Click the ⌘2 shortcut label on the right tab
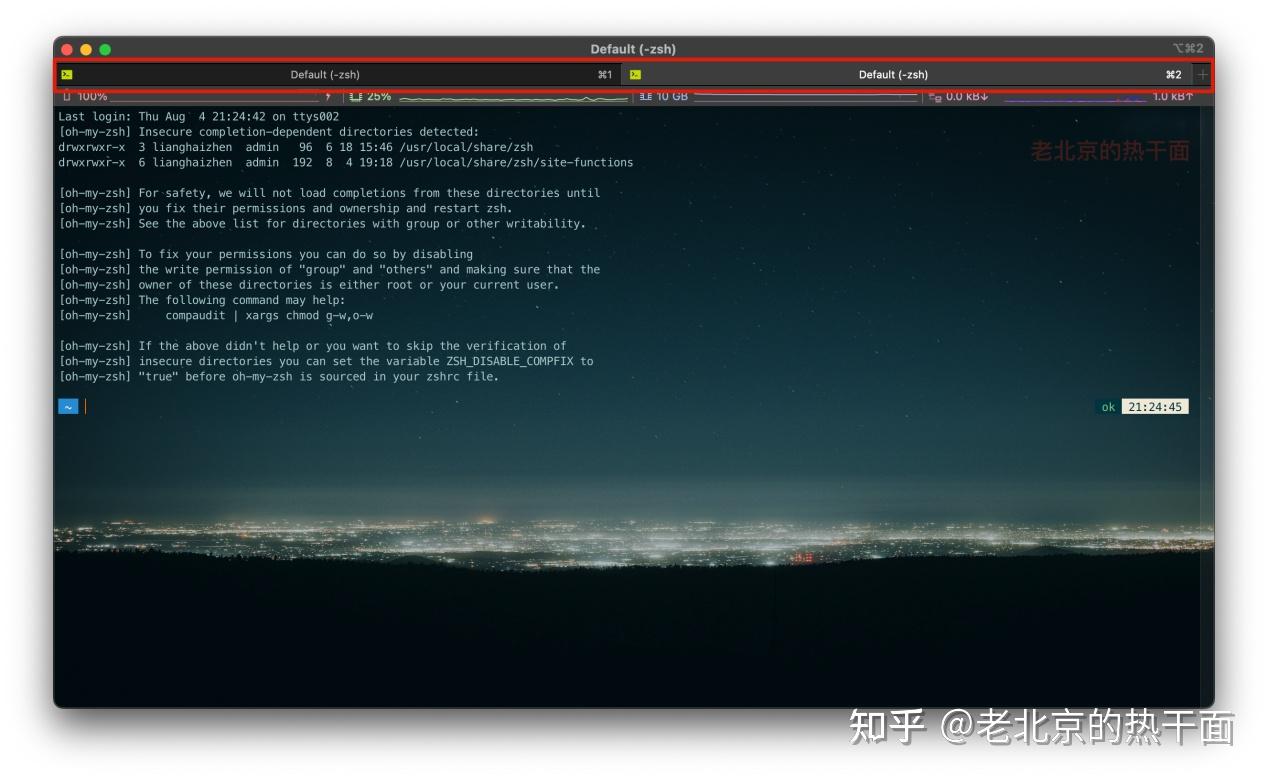 (x=1174, y=74)
